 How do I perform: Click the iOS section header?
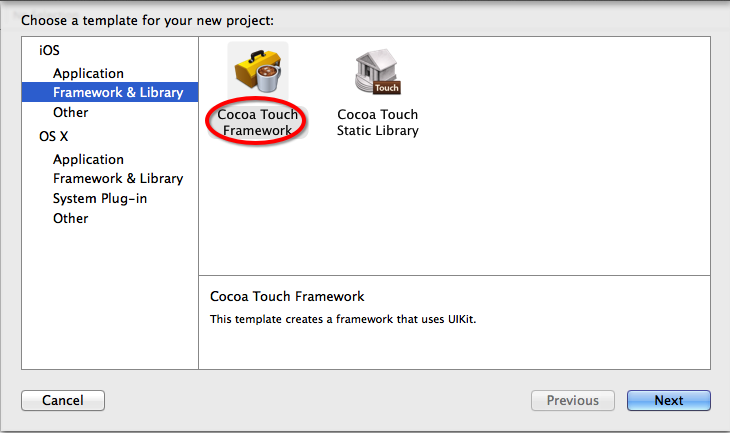49,50
